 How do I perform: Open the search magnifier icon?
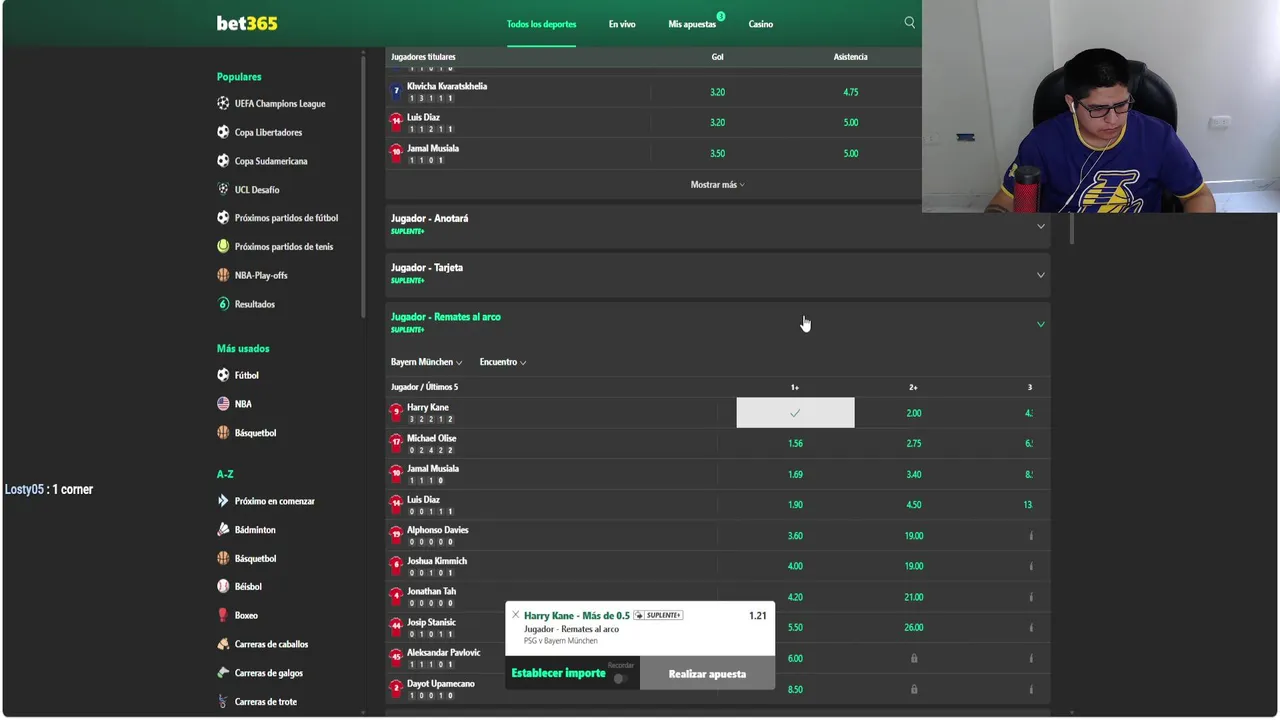(x=909, y=22)
